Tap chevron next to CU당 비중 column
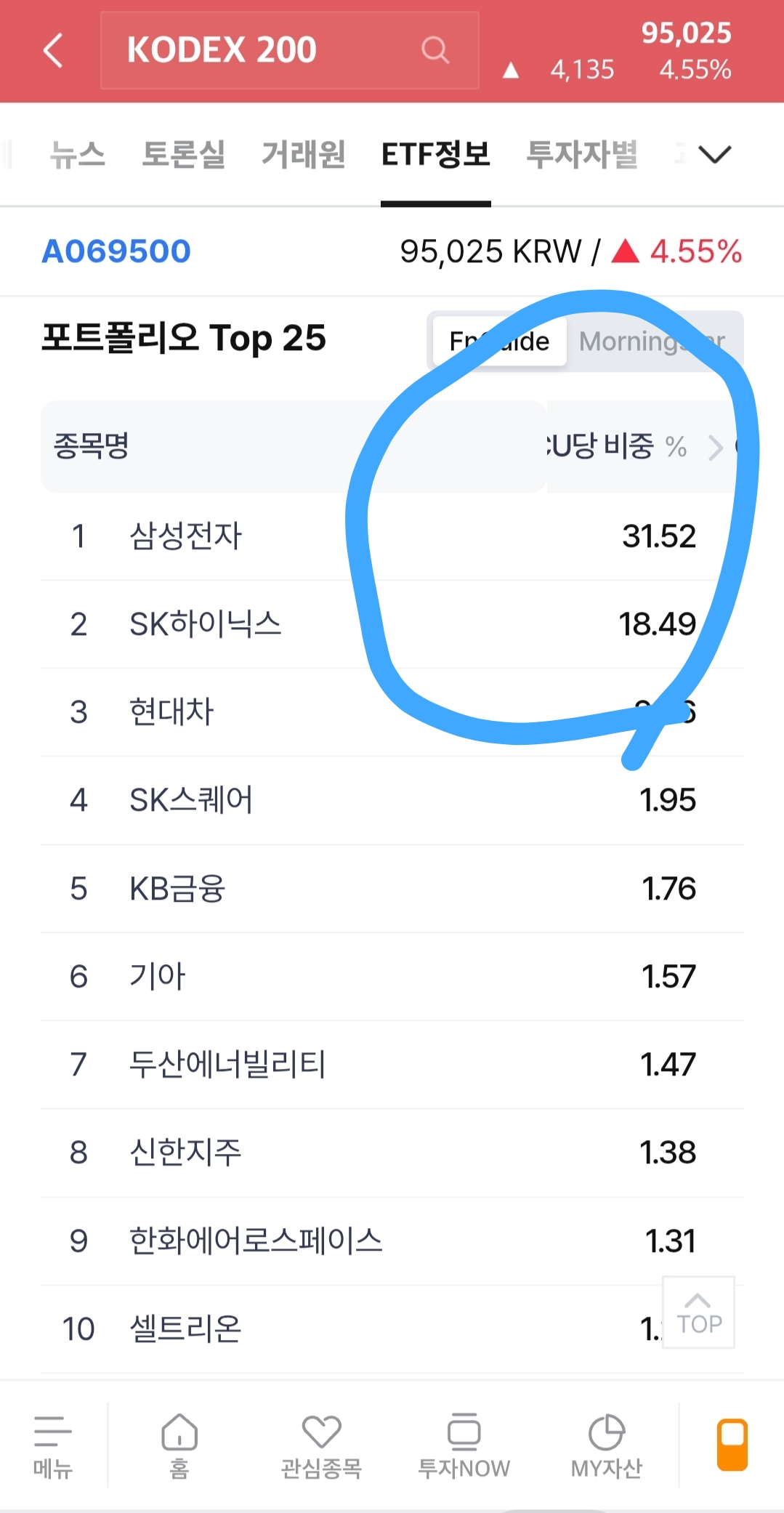Viewport: 784px width, 1513px height. pyautogui.click(x=716, y=447)
